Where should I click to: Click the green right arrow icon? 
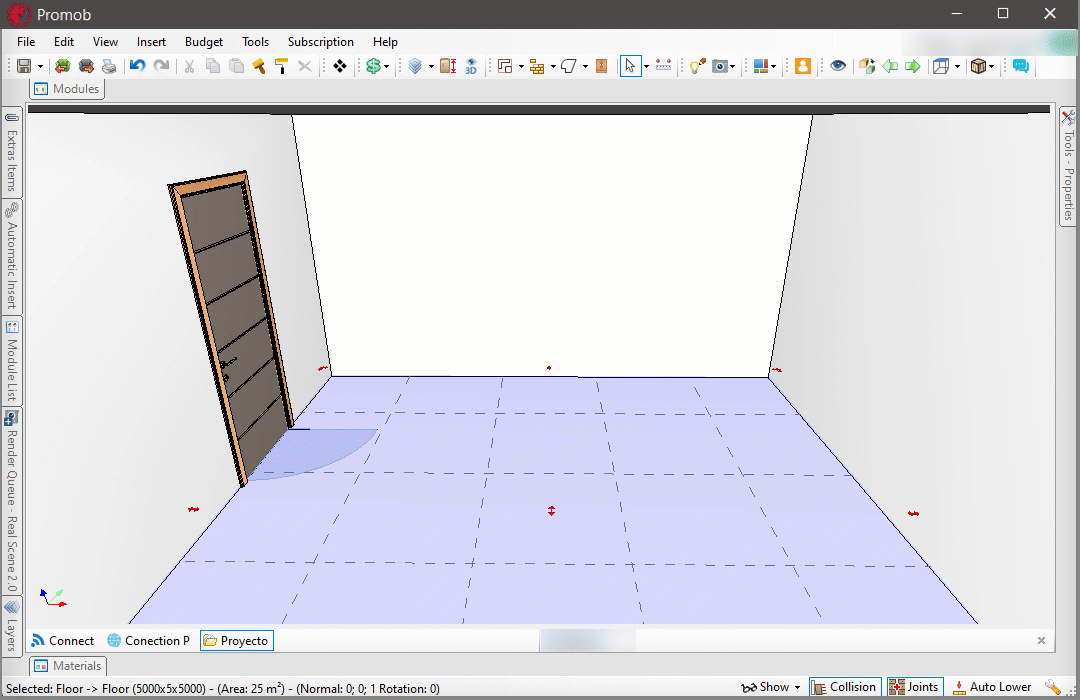pos(913,66)
